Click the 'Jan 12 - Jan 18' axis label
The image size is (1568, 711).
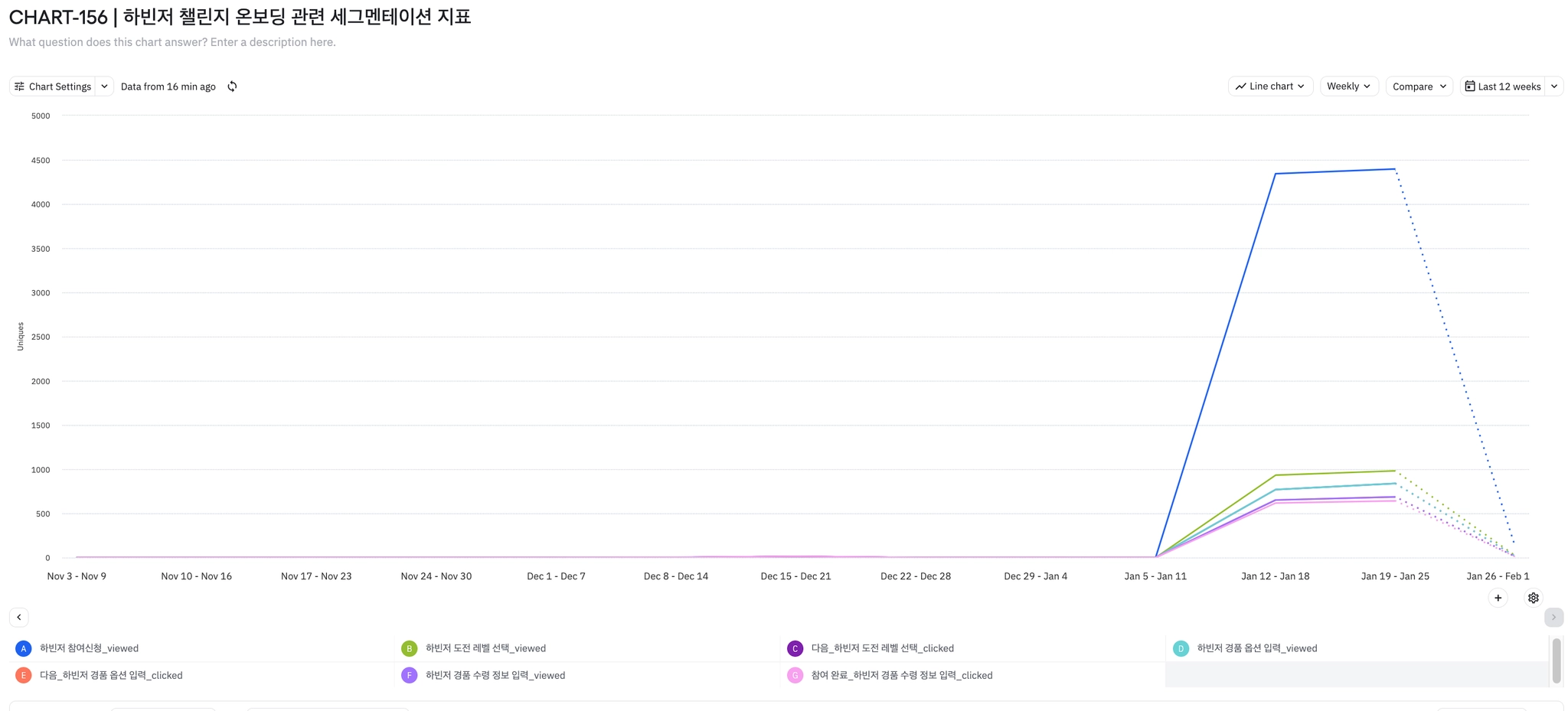(1276, 576)
